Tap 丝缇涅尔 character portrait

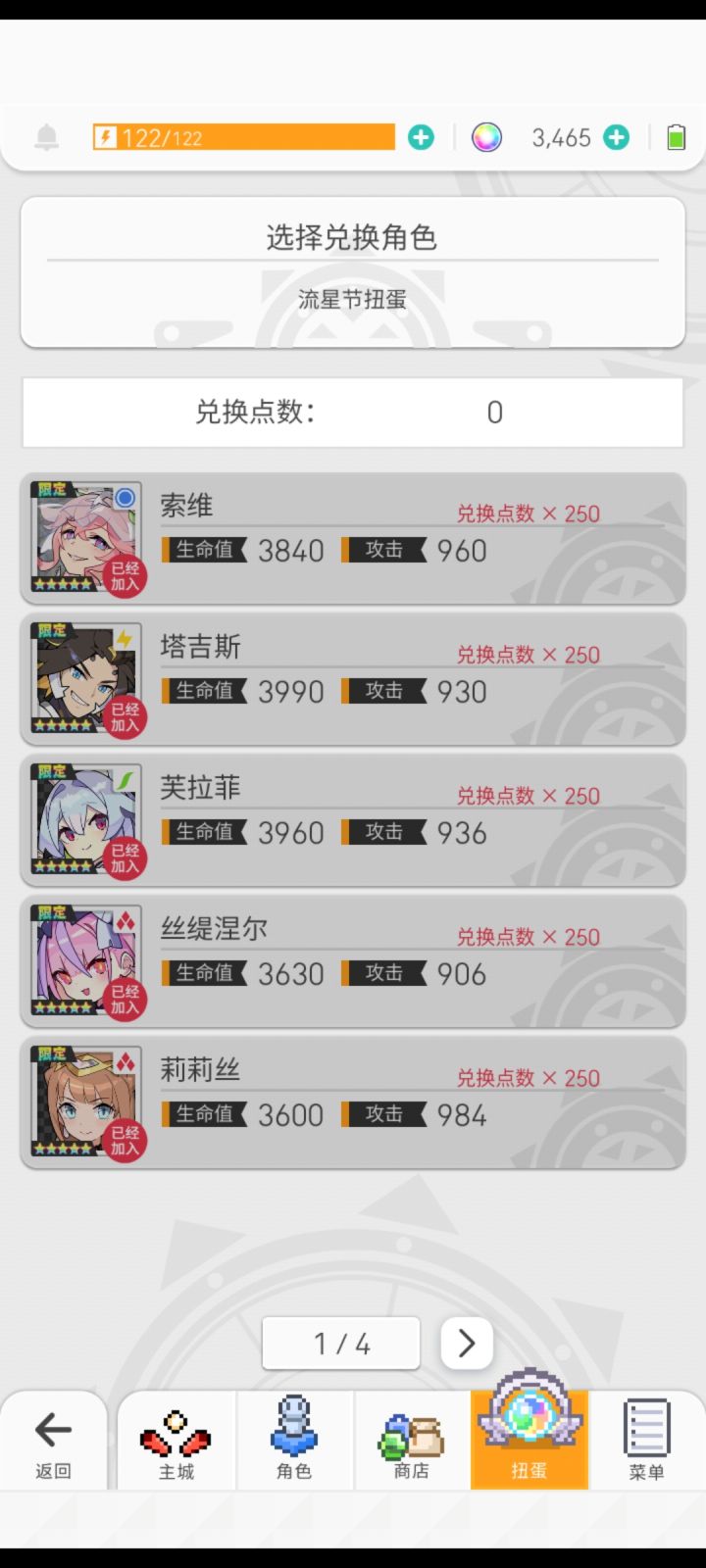pos(86,961)
